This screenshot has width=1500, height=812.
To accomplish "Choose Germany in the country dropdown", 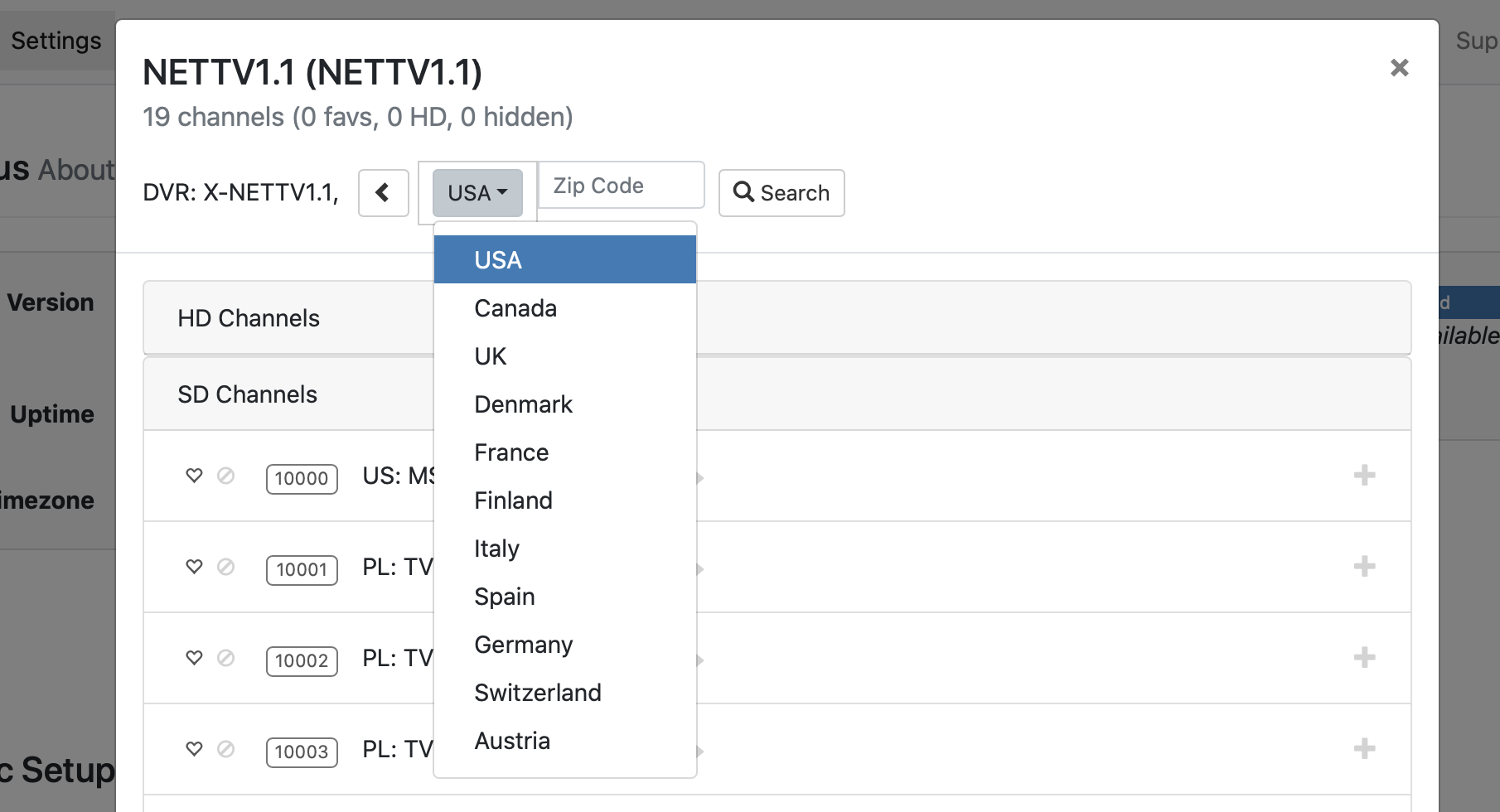I will [x=523, y=645].
